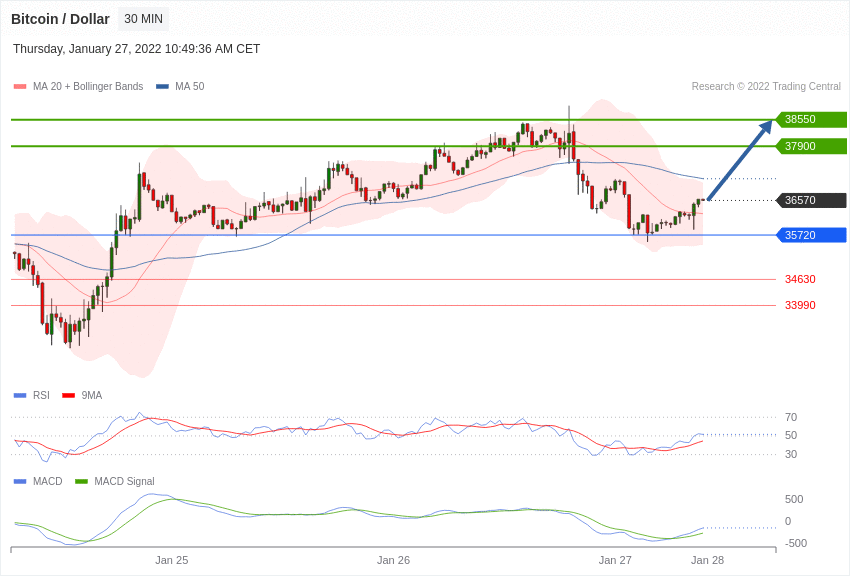Image resolution: width=850 pixels, height=576 pixels.
Task: Click the MA 50 legend label
Action: [x=190, y=87]
